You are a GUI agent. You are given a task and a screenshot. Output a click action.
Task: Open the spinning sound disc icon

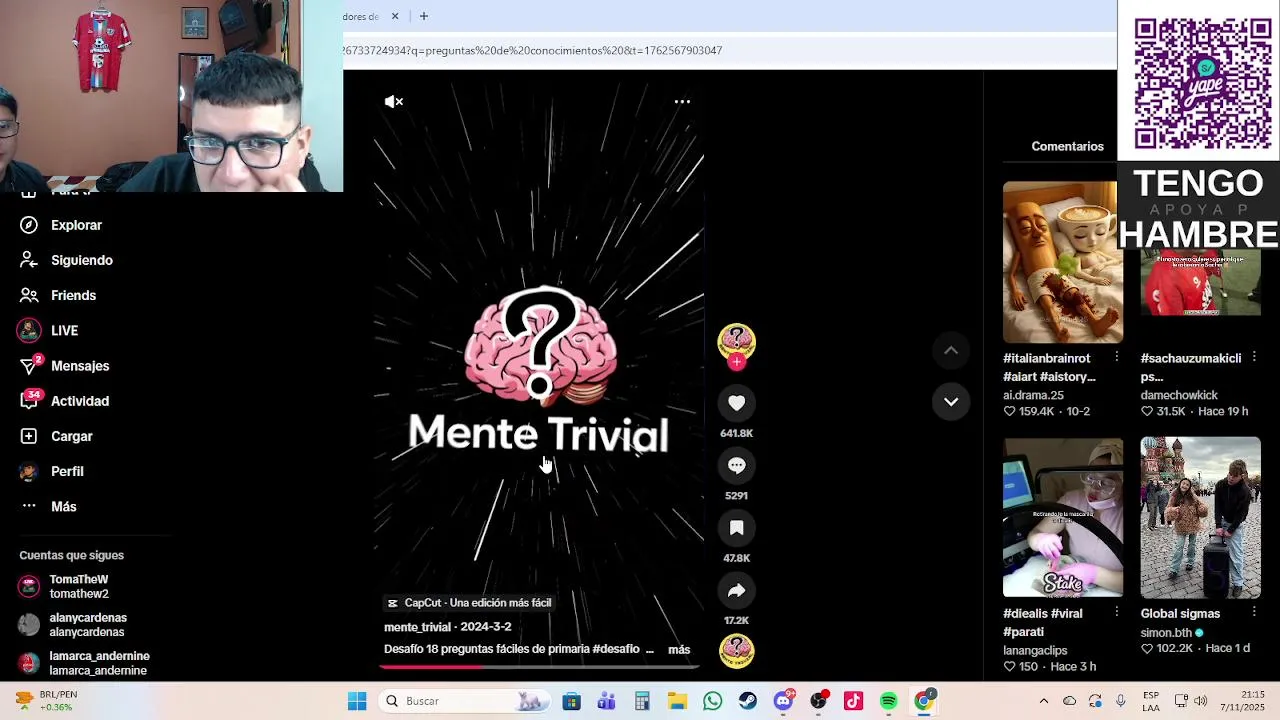pos(737,651)
